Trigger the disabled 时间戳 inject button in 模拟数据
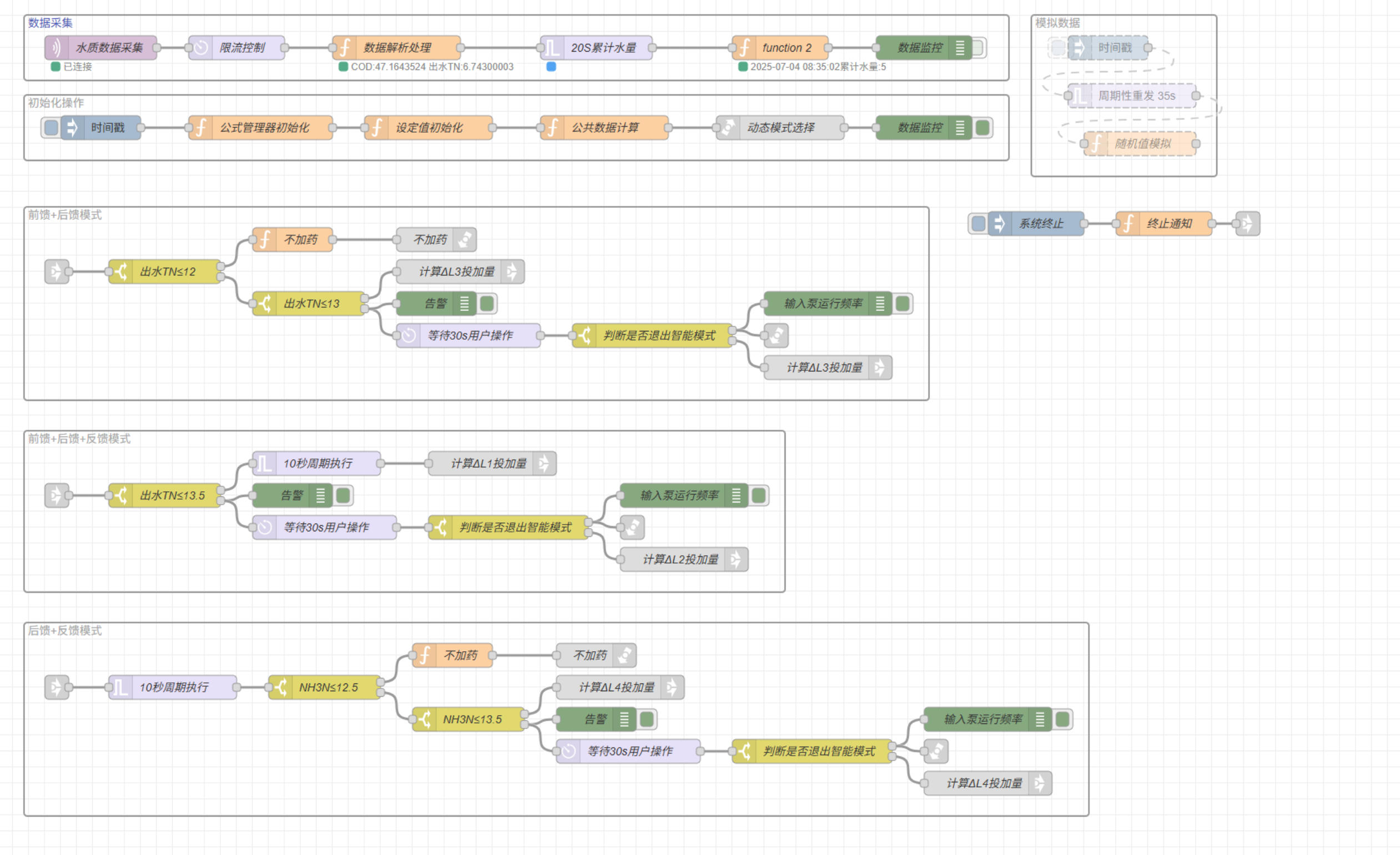This screenshot has height=855, width=1400. pyautogui.click(x=1058, y=48)
